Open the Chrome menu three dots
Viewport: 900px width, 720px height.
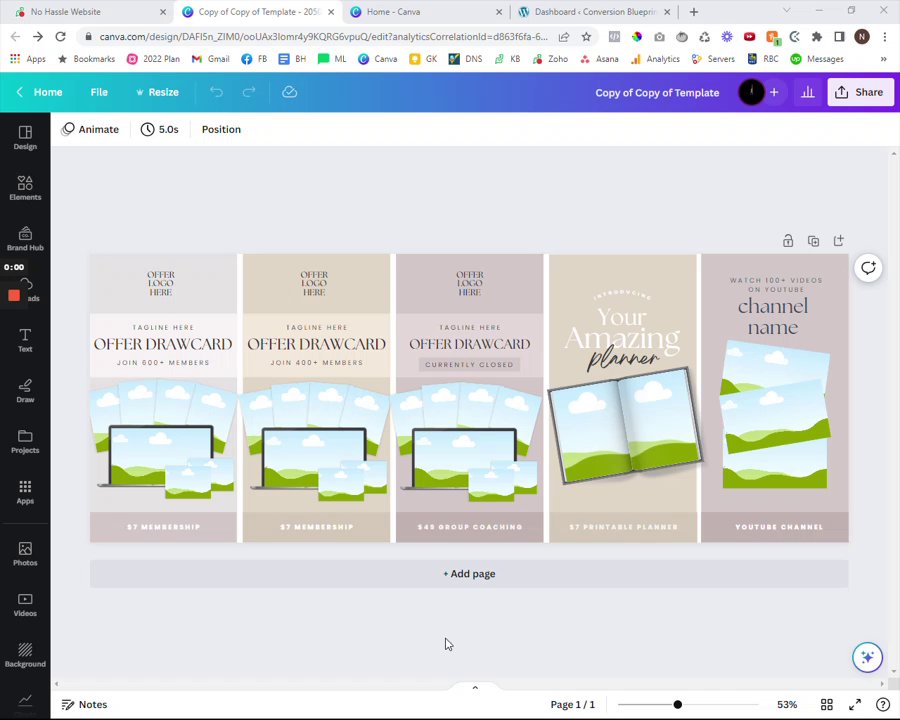tap(885, 37)
